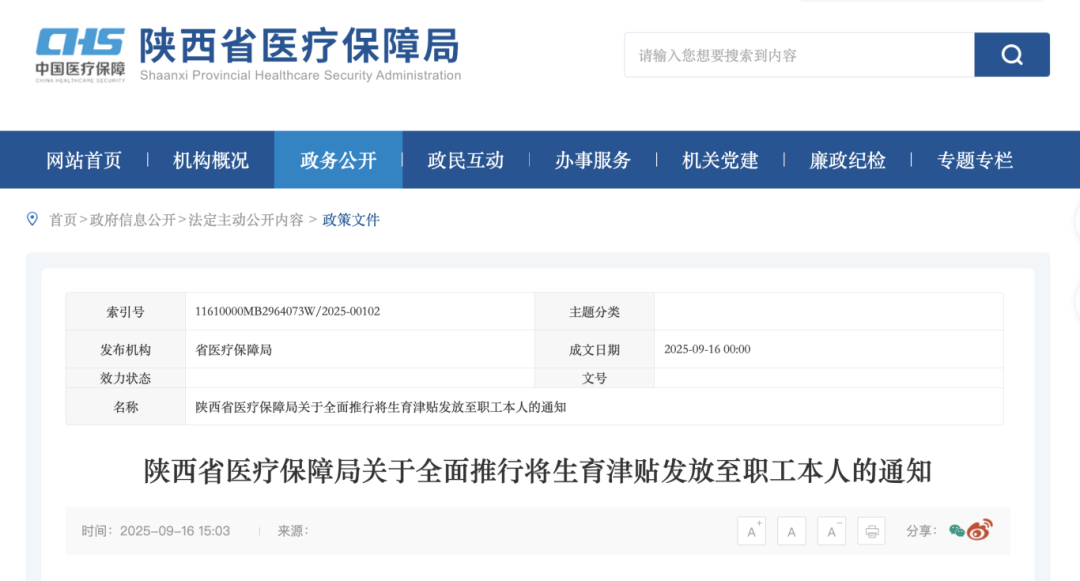Click the CHS China Healthcare Security logo

point(80,54)
